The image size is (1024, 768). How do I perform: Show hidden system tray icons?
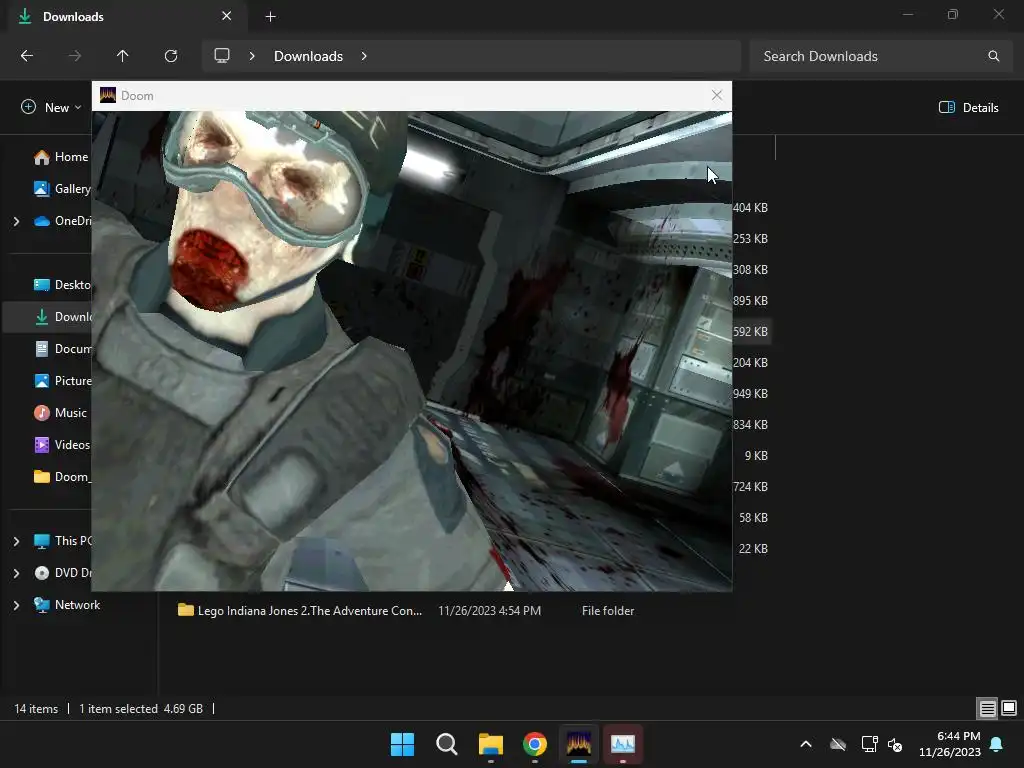806,744
